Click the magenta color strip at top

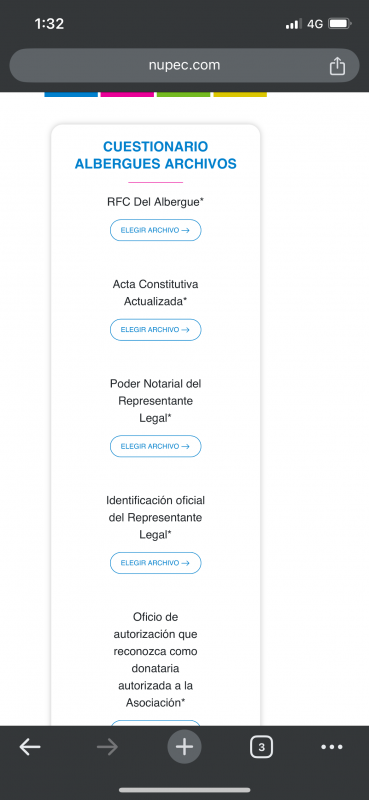(127, 94)
